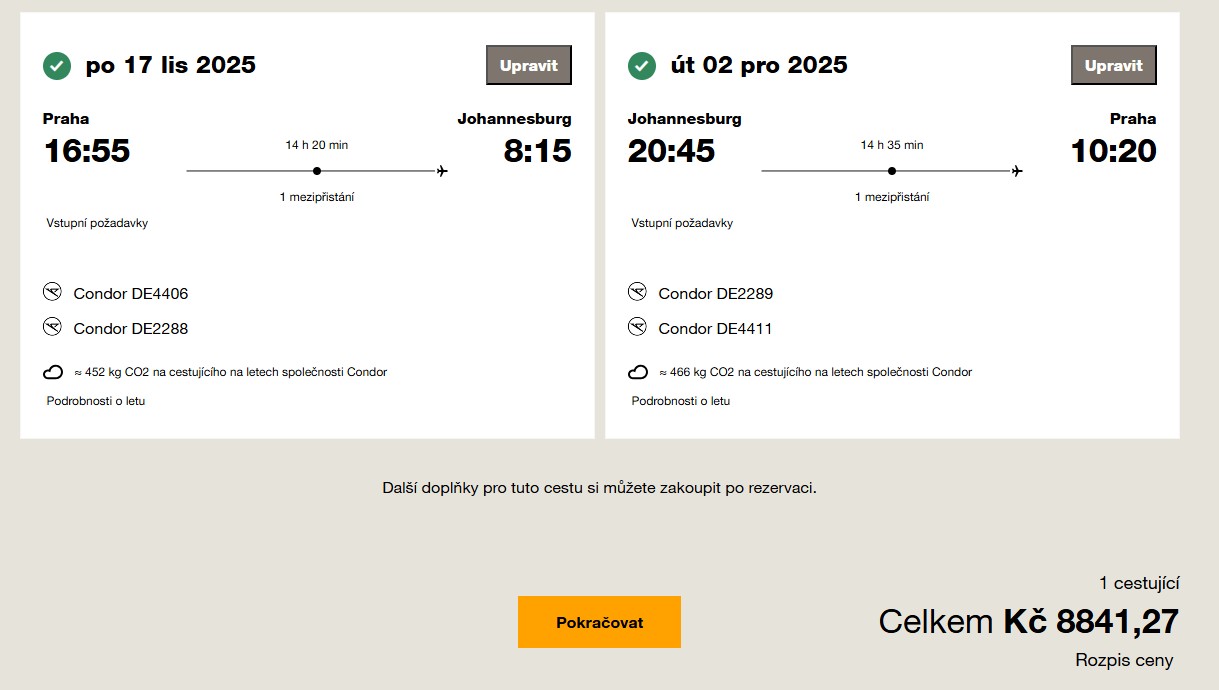Click the Condor logo next to DE2288
Image resolution: width=1219 pixels, height=690 pixels.
tap(53, 327)
